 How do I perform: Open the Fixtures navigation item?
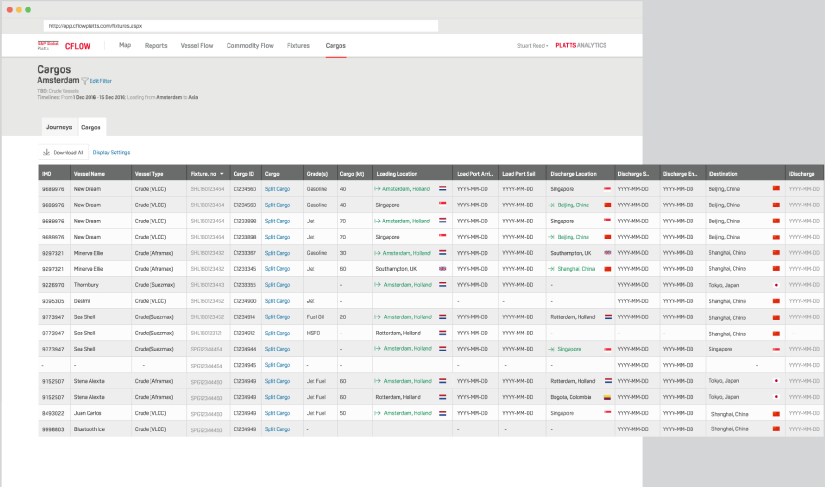click(298, 46)
